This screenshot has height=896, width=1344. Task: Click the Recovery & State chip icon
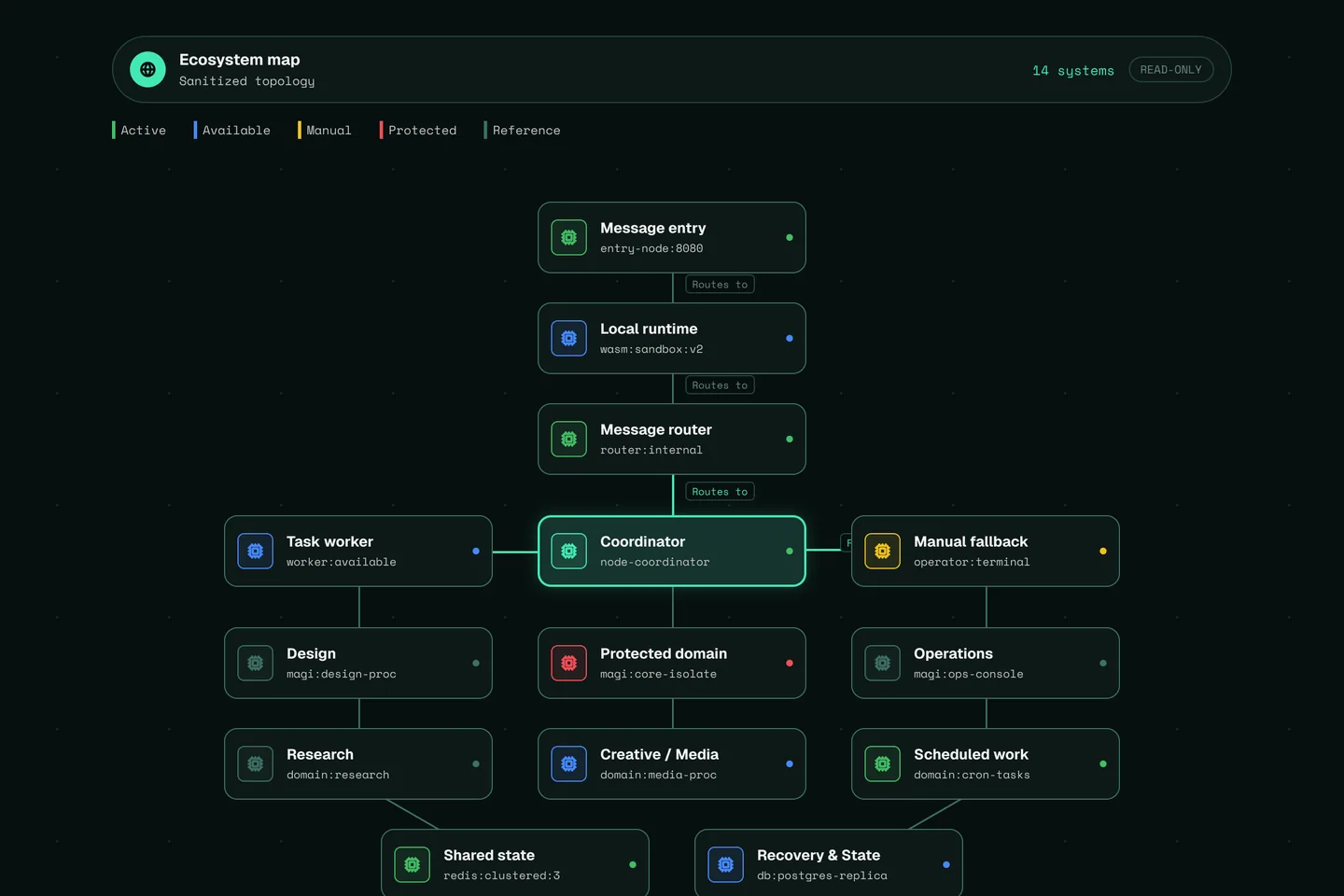(725, 864)
